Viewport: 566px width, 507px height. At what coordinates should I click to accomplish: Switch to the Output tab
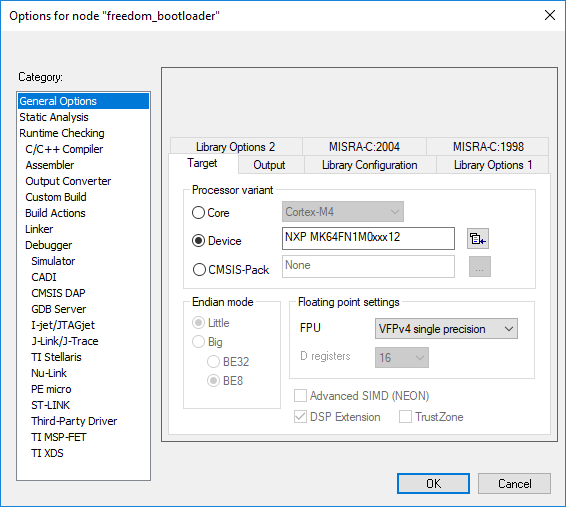[269, 165]
